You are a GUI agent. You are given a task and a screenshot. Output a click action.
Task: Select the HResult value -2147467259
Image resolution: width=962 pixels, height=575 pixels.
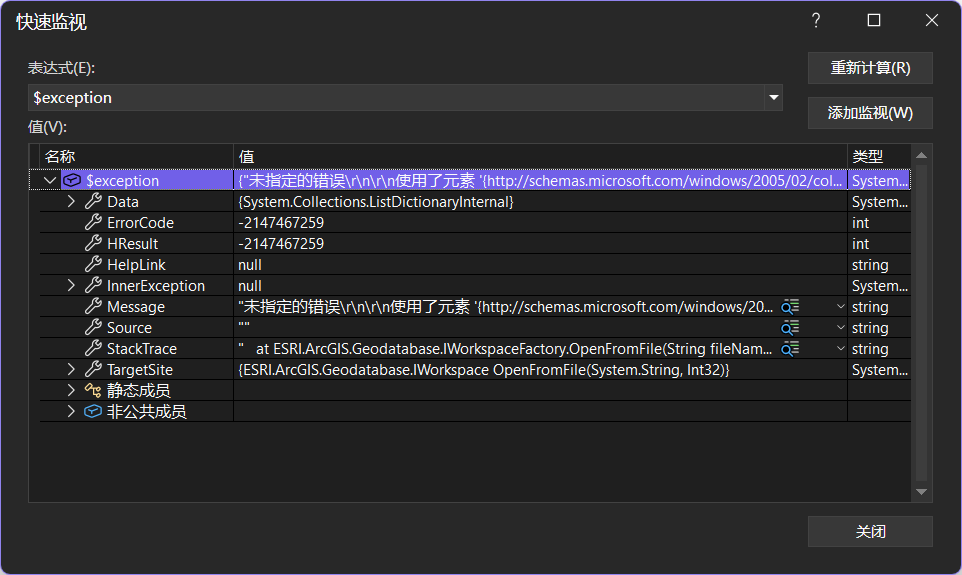281,243
